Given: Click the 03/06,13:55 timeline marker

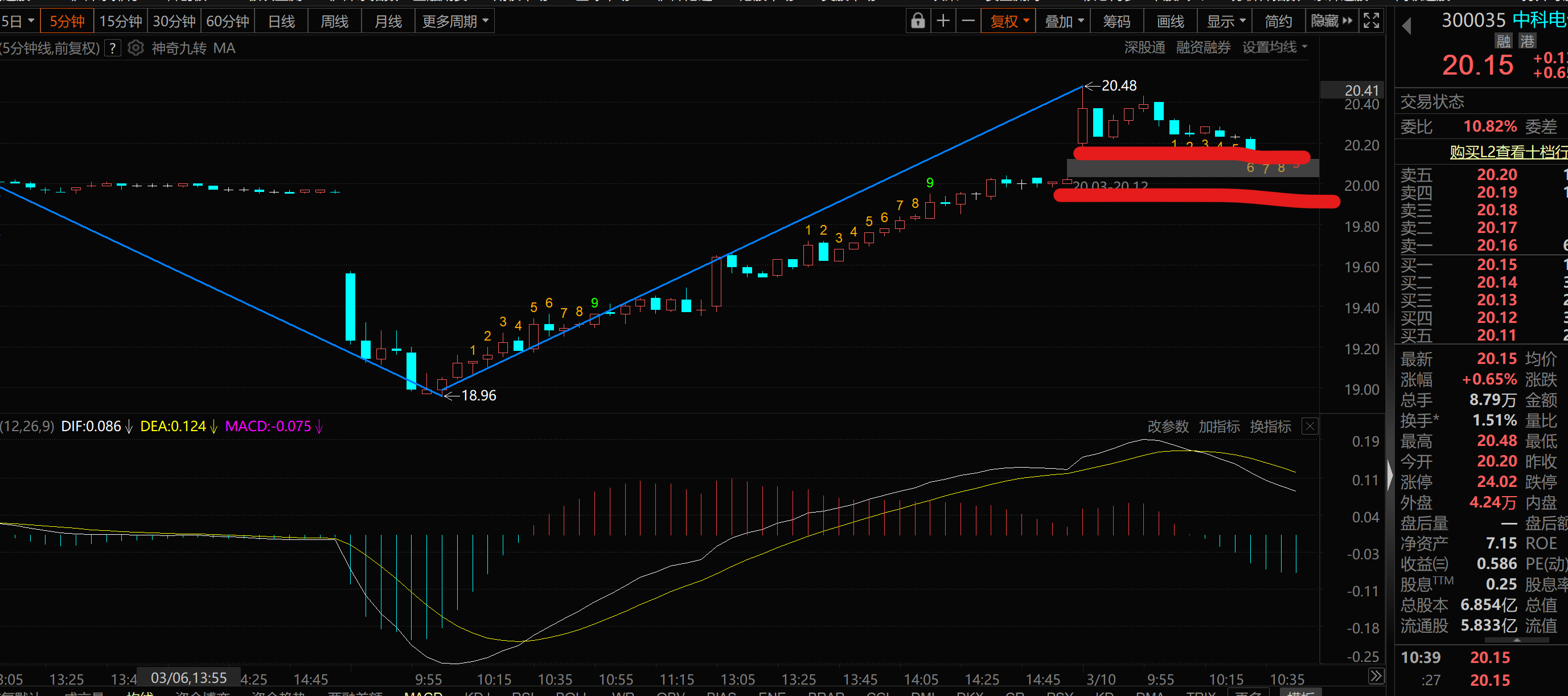Looking at the screenshot, I should point(188,678).
